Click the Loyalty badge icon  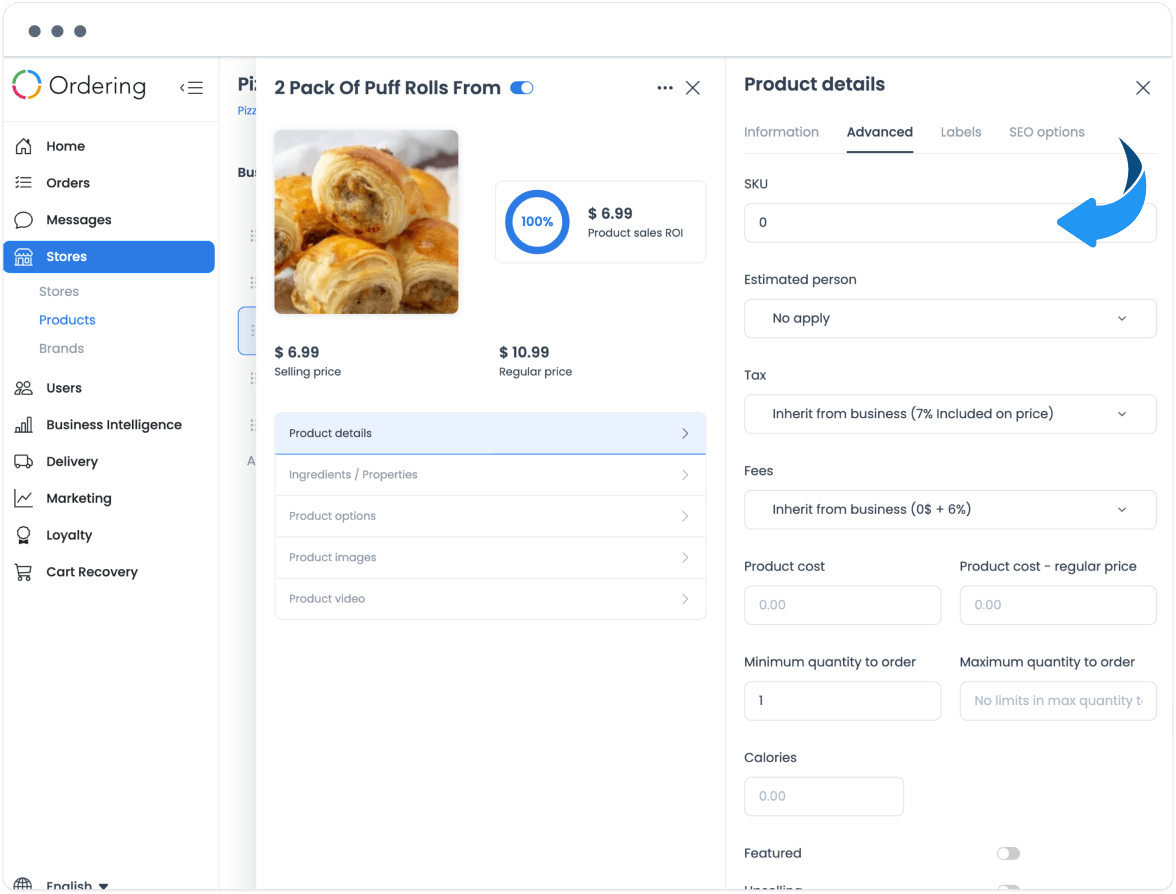(x=24, y=535)
